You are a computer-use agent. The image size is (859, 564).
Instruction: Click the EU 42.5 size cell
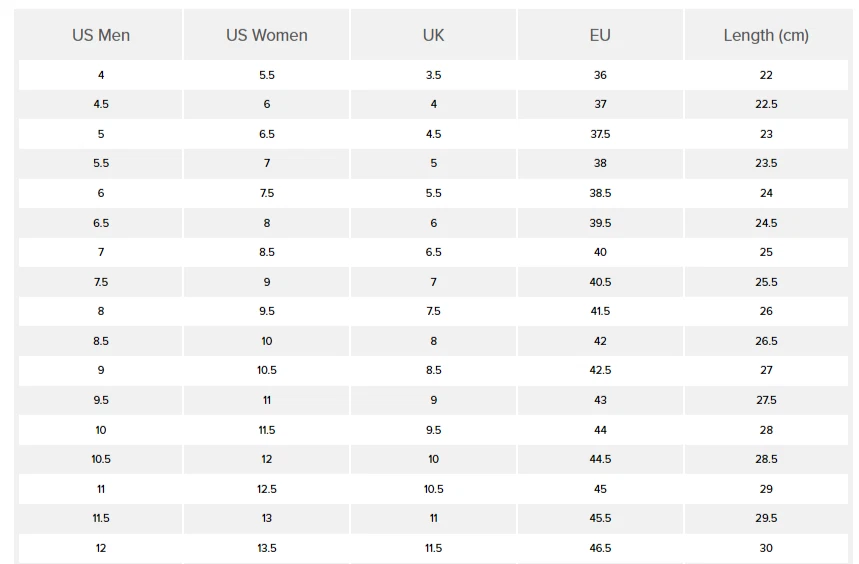click(600, 370)
